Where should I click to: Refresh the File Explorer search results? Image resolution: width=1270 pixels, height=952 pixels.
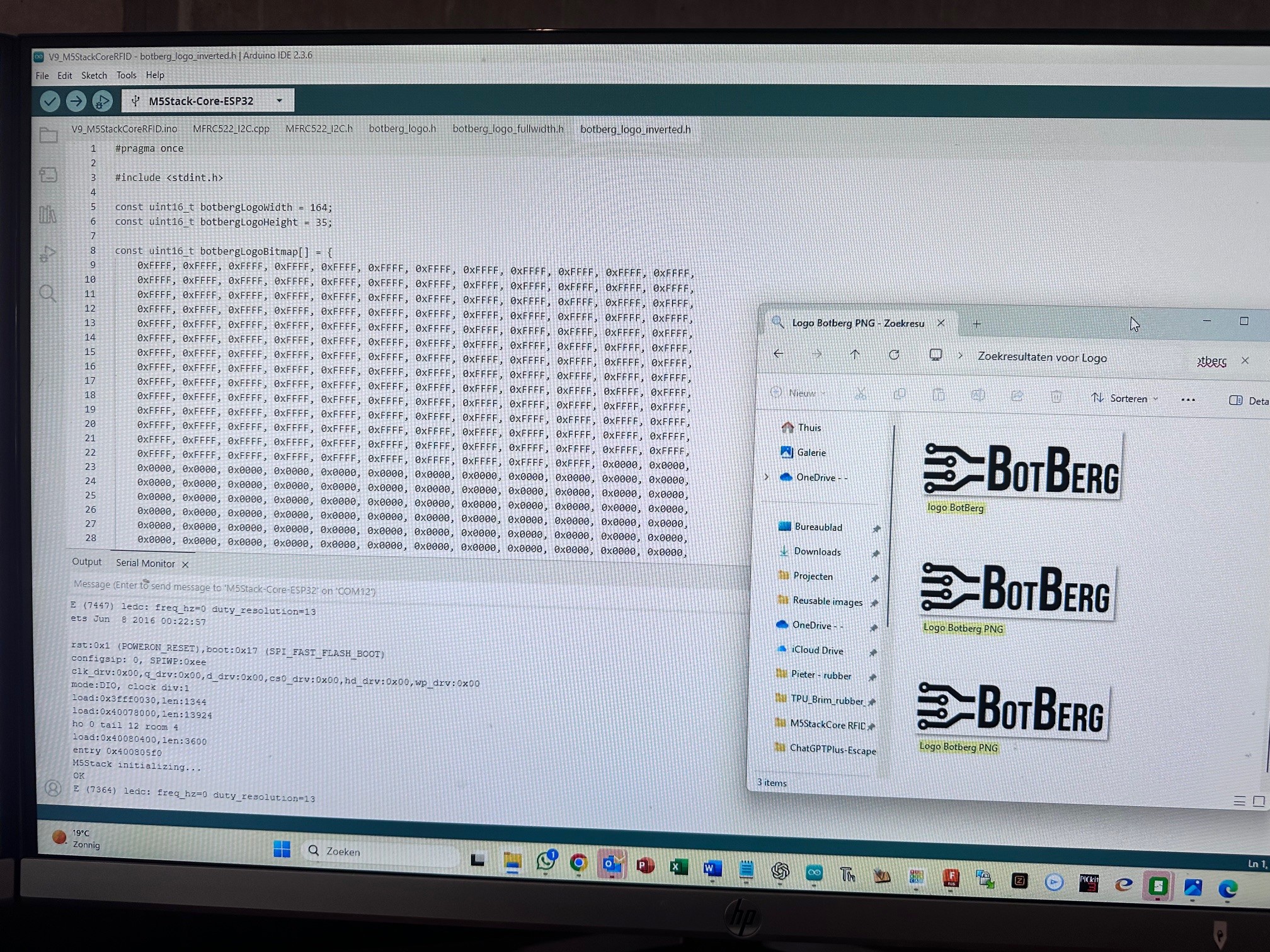pyautogui.click(x=894, y=355)
